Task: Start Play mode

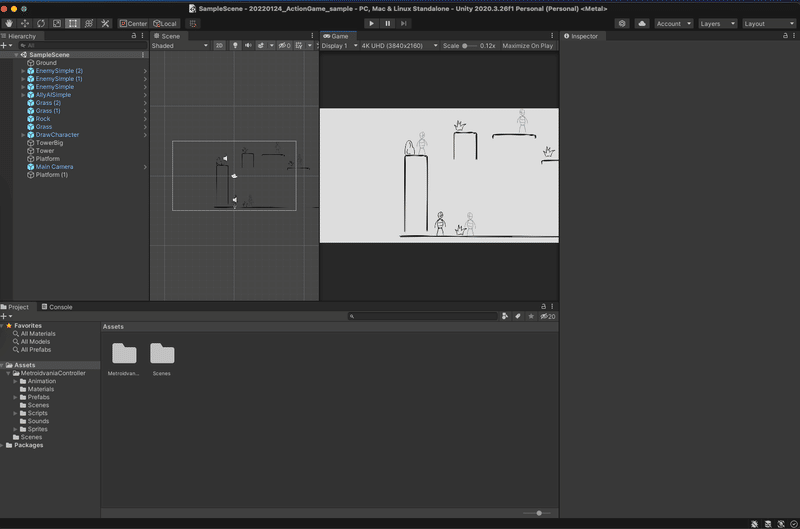Action: (x=371, y=23)
